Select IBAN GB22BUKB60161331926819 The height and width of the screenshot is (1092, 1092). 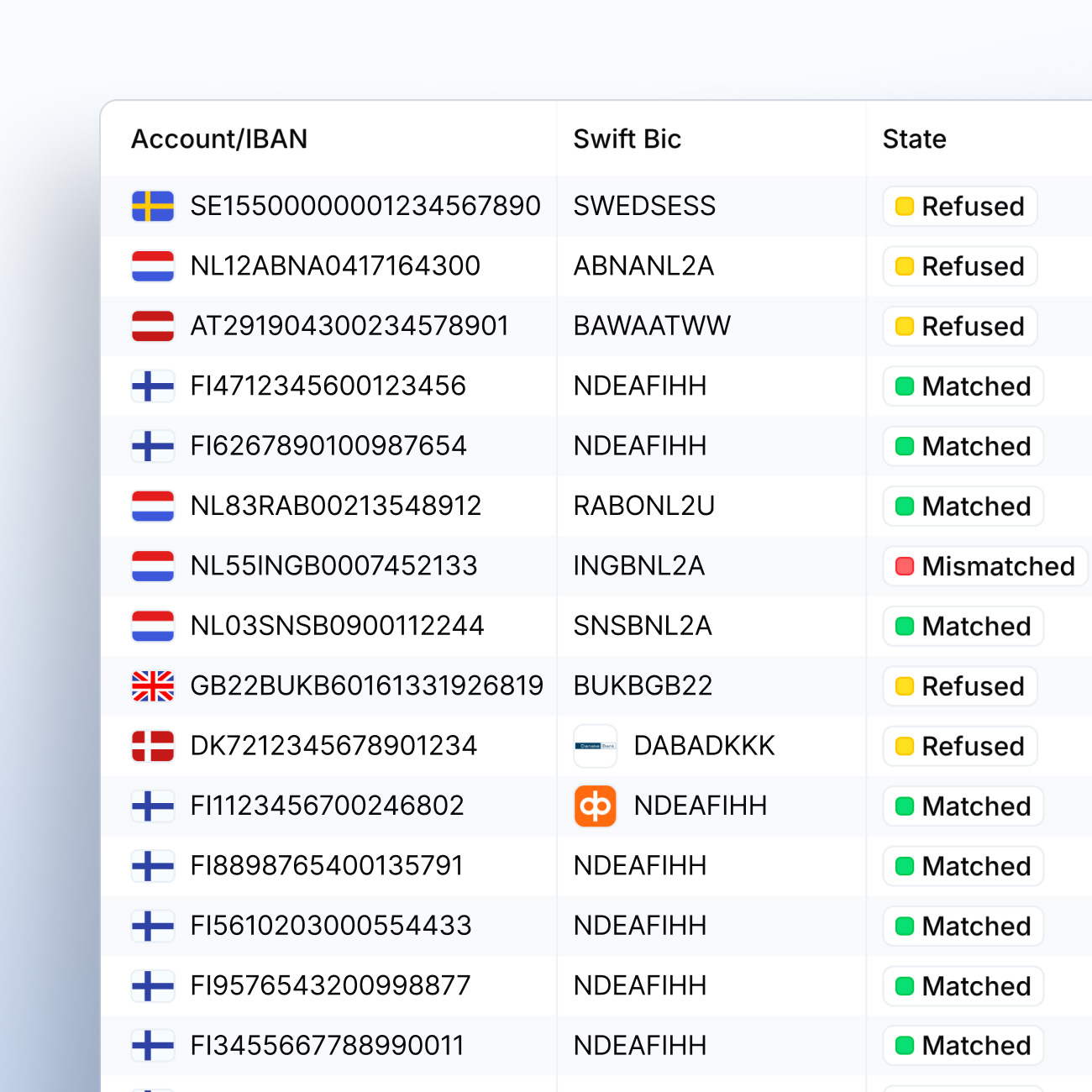[x=366, y=686]
